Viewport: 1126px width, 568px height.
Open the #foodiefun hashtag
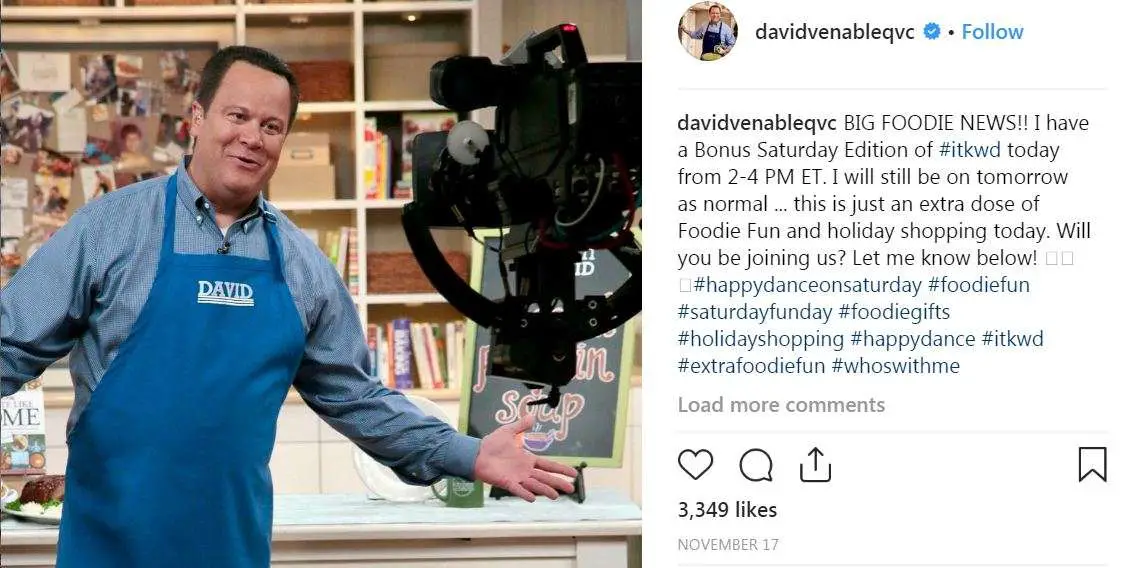pos(979,285)
